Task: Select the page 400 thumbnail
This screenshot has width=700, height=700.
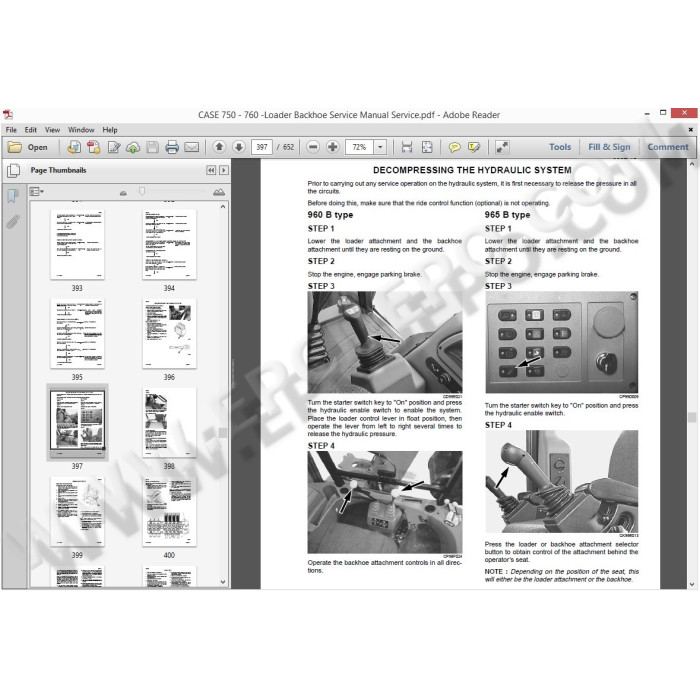Action: [x=169, y=511]
